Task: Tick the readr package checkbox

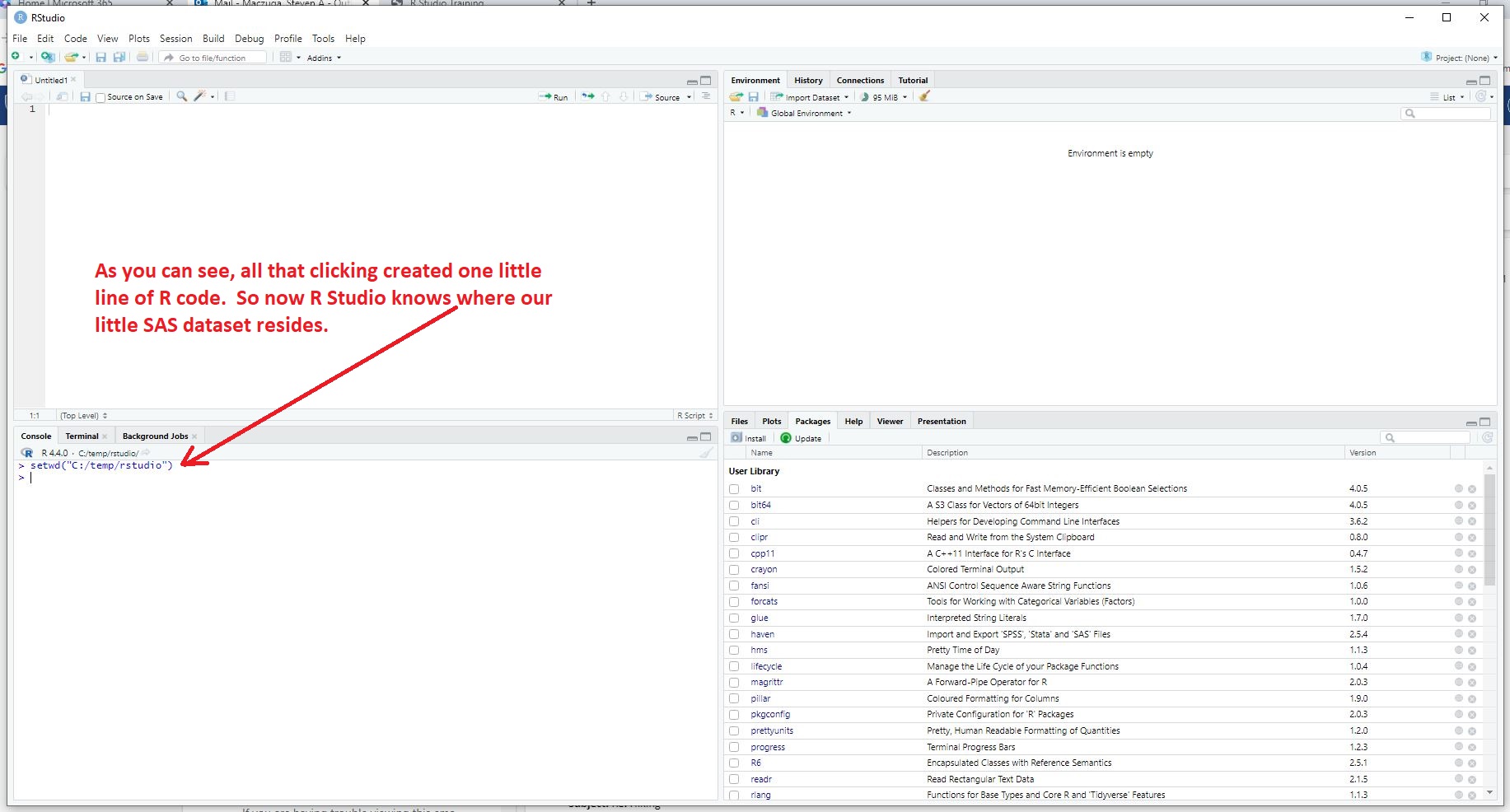Action: (x=734, y=779)
